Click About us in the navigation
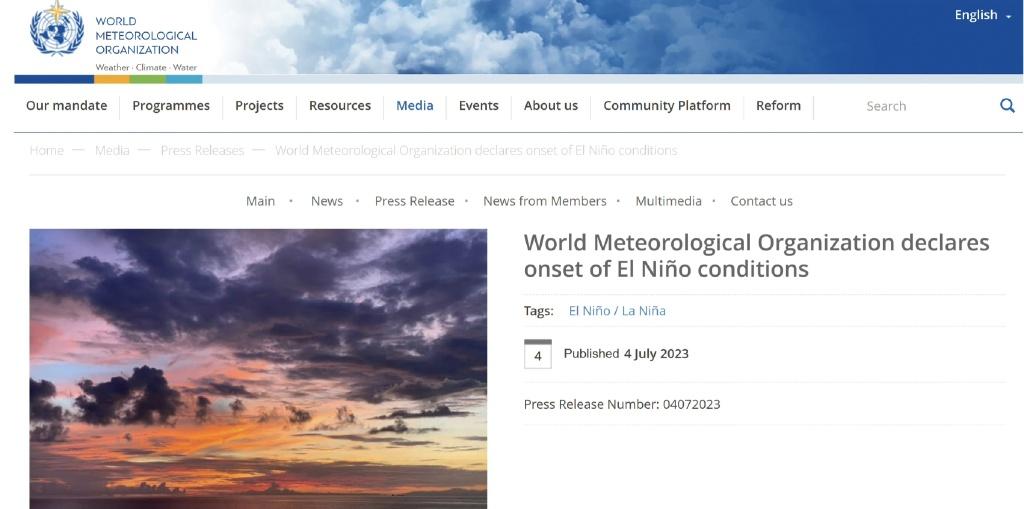 [550, 105]
